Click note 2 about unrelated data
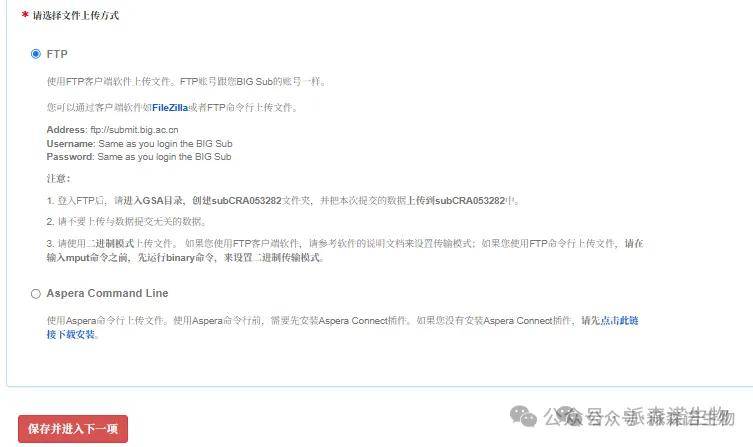 pyautogui.click(x=127, y=222)
